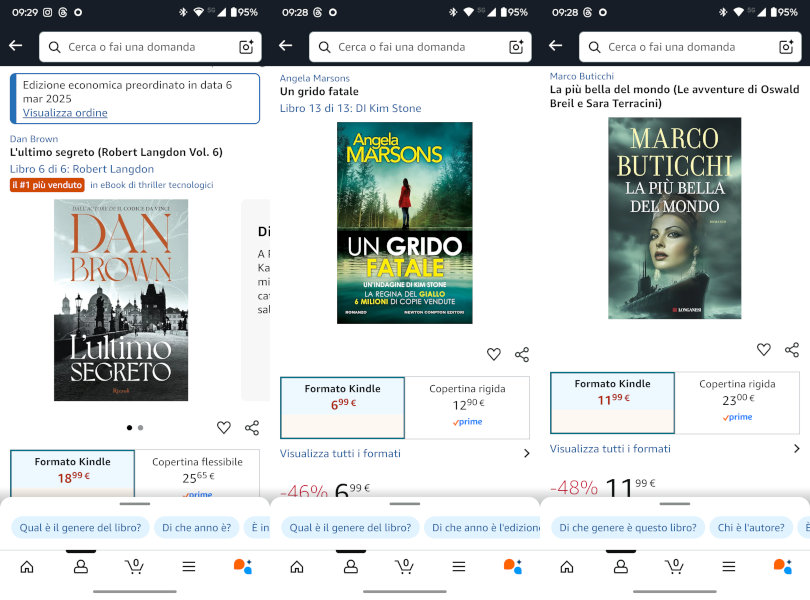The width and height of the screenshot is (810, 600).
Task: Add L'ultimo segreto to wishlist with the heart icon
Action: pyautogui.click(x=224, y=427)
